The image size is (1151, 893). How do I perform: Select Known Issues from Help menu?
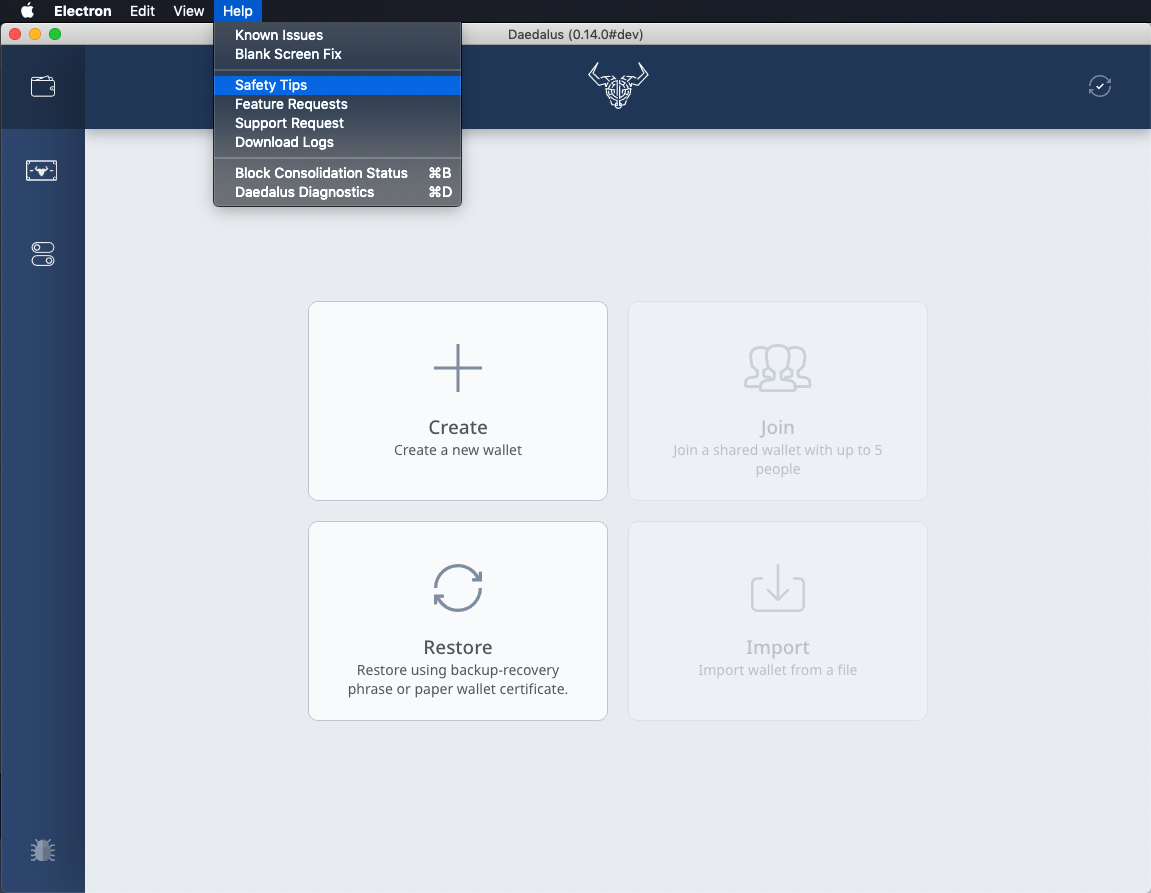tap(338, 35)
